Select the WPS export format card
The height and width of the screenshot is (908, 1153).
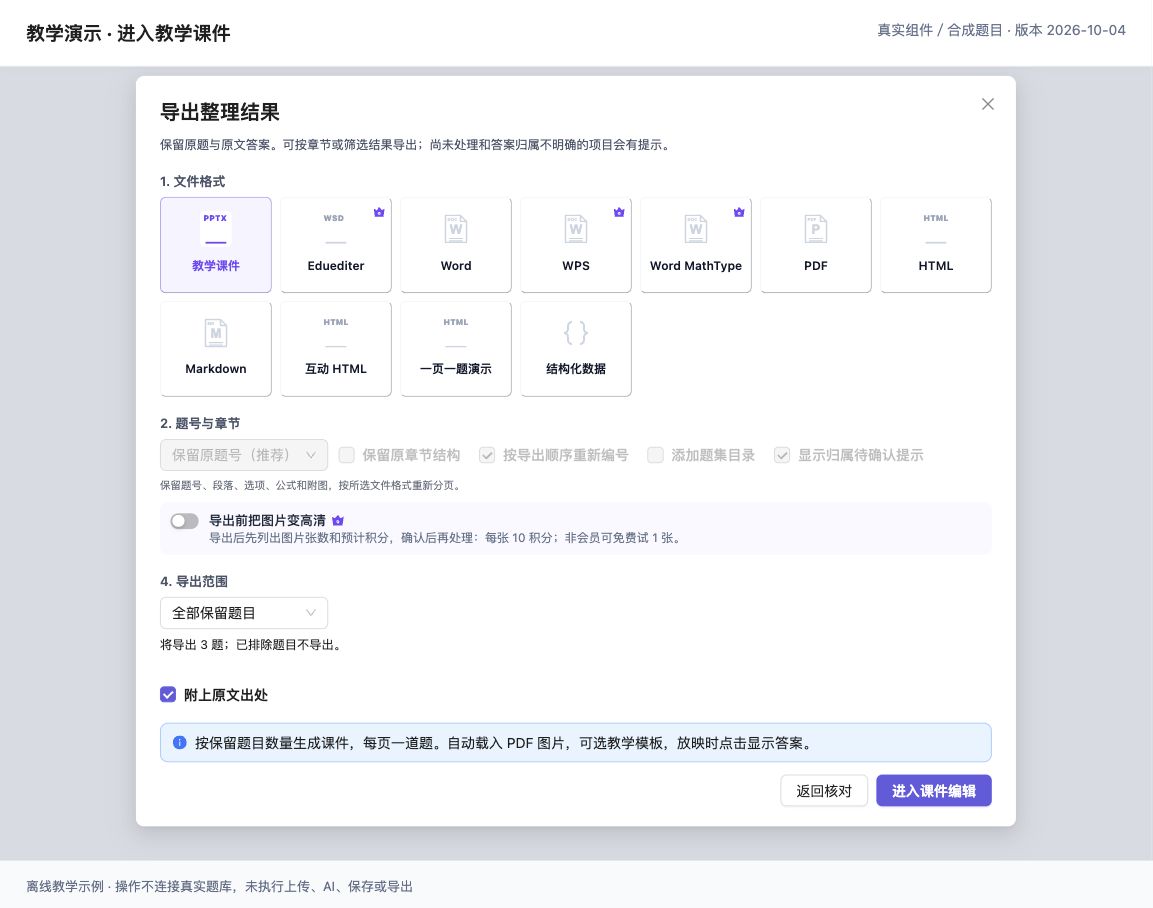coord(576,245)
